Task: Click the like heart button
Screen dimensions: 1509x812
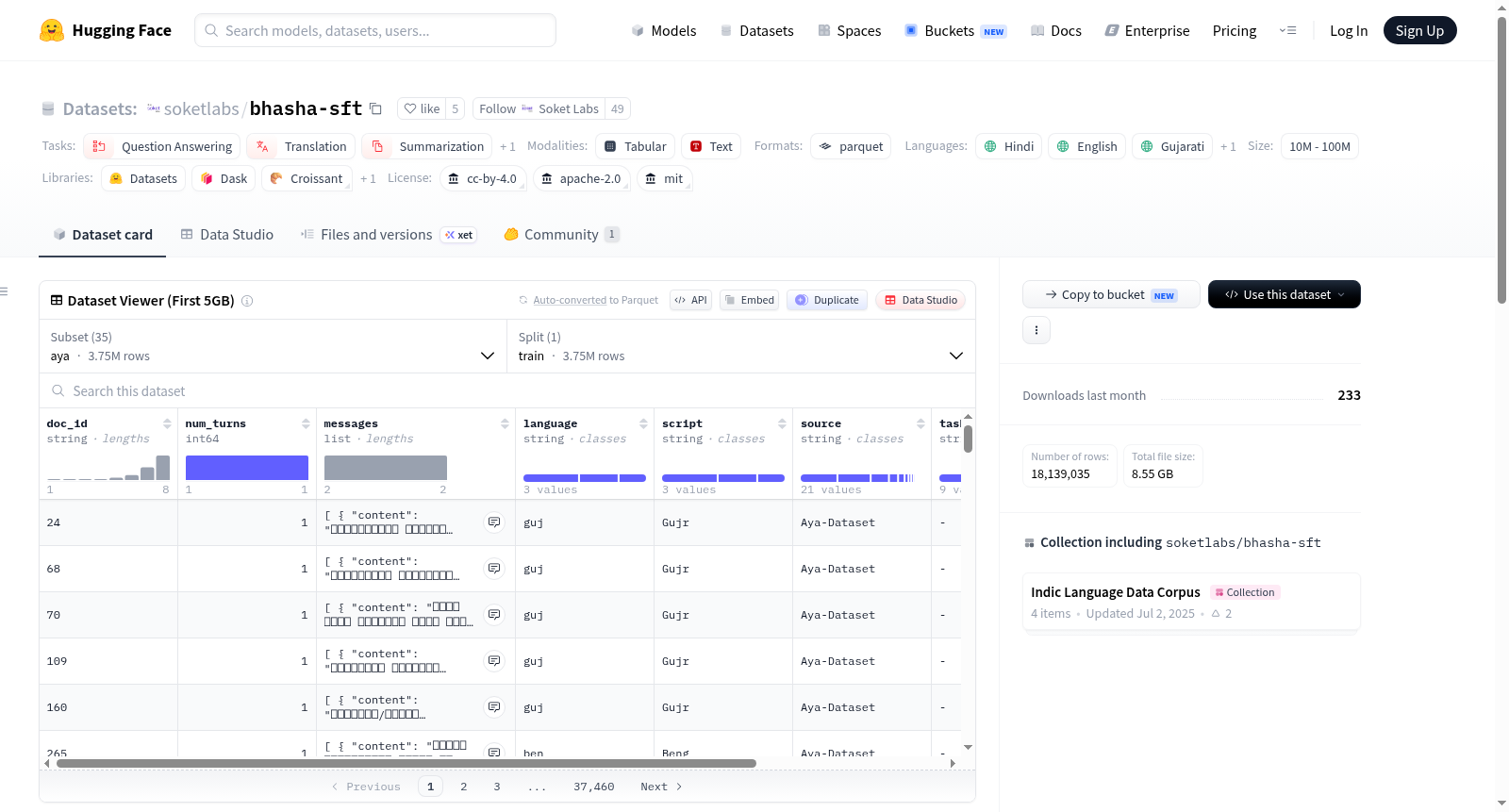Action: [x=422, y=108]
